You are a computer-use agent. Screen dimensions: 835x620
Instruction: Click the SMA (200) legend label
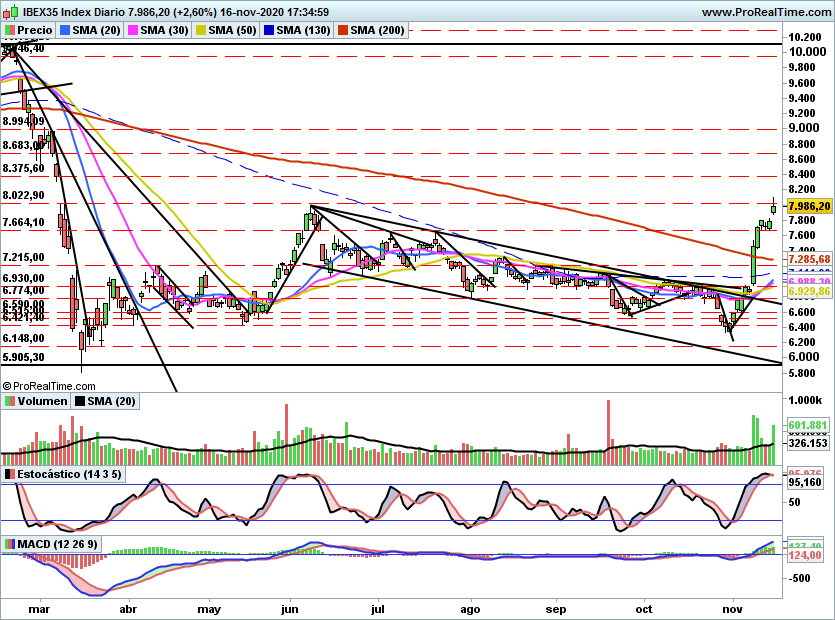pos(378,30)
